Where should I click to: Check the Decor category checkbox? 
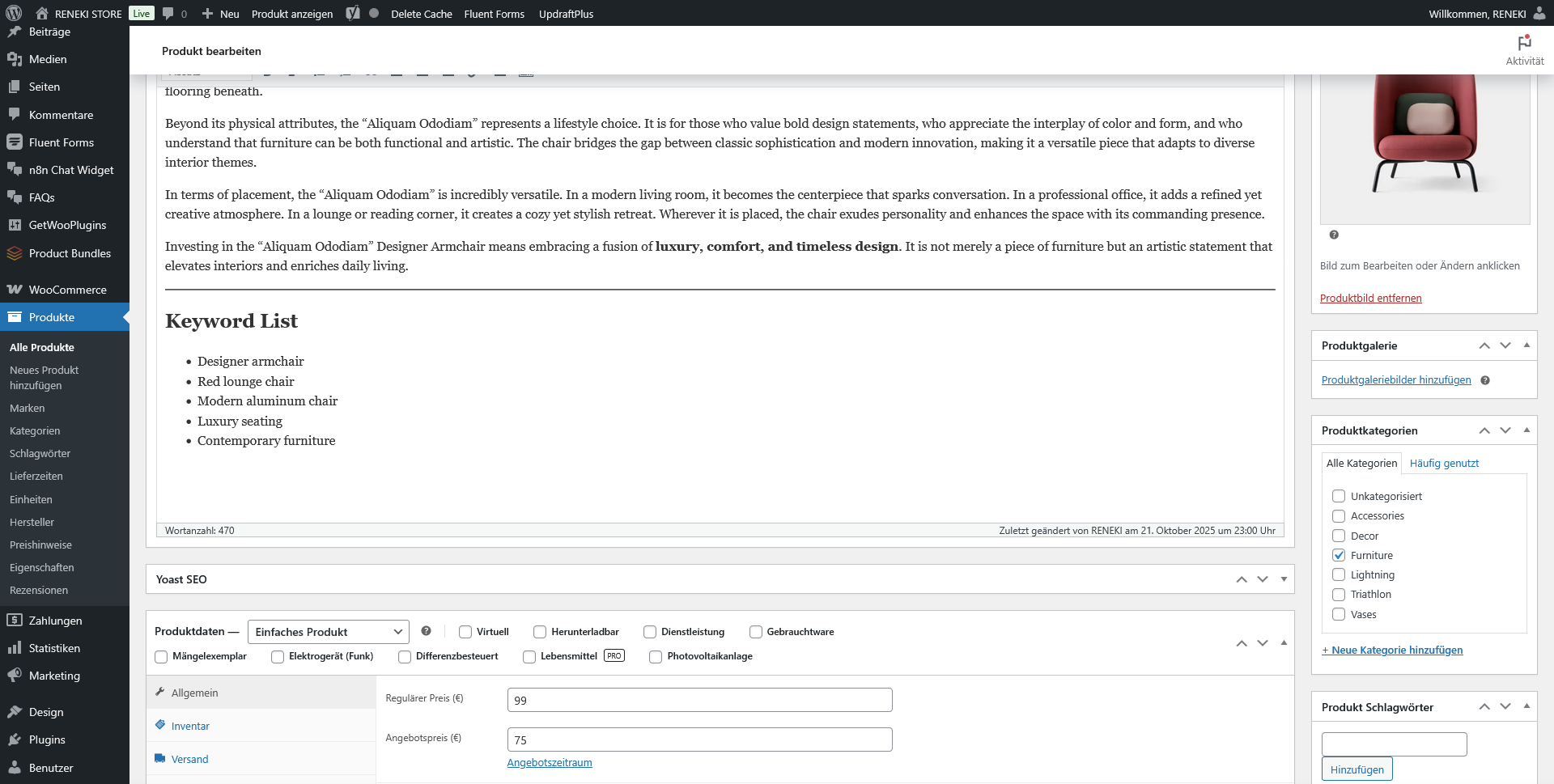pyautogui.click(x=1339, y=536)
